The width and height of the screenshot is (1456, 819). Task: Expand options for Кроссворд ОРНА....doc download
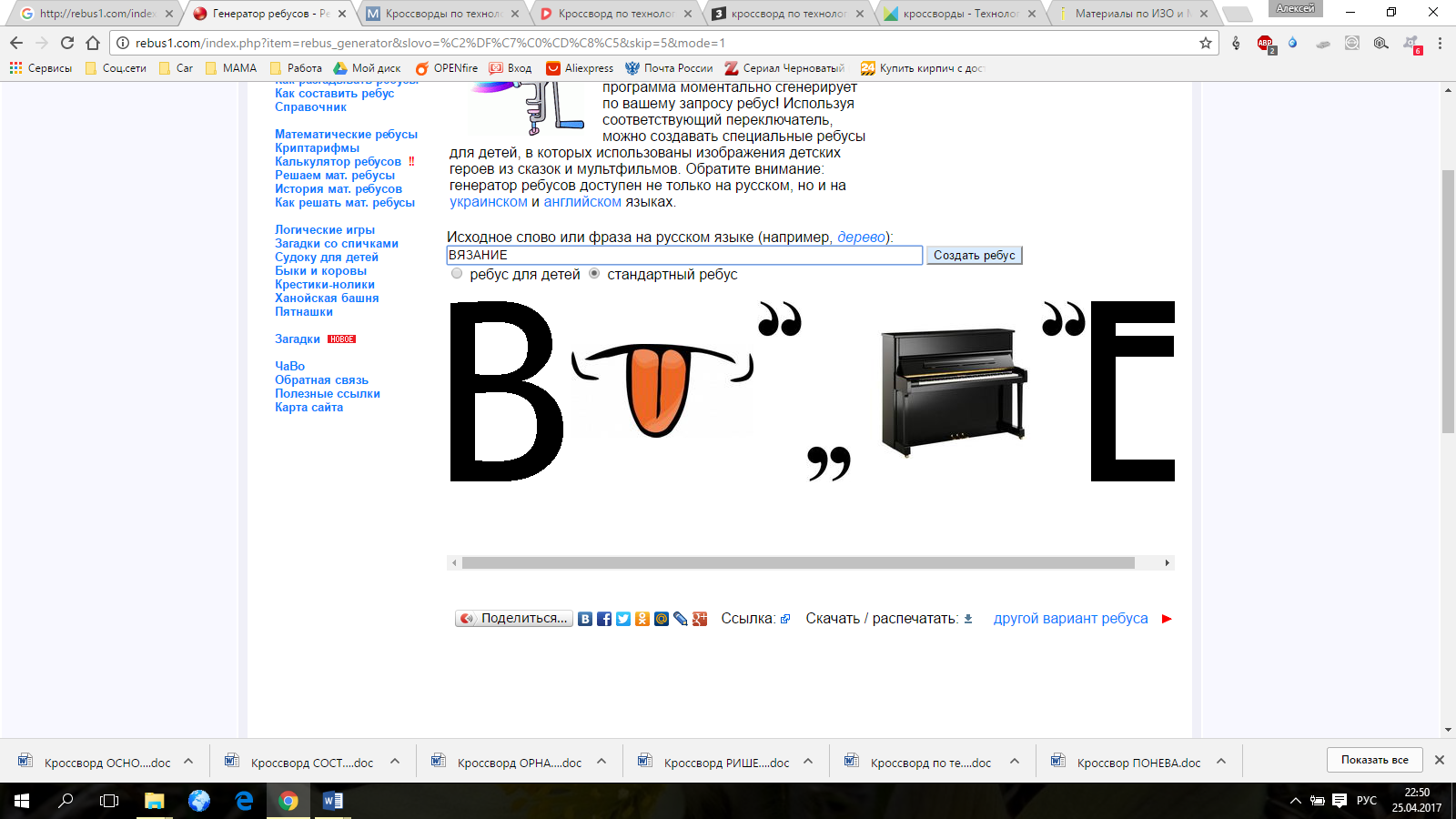602,762
